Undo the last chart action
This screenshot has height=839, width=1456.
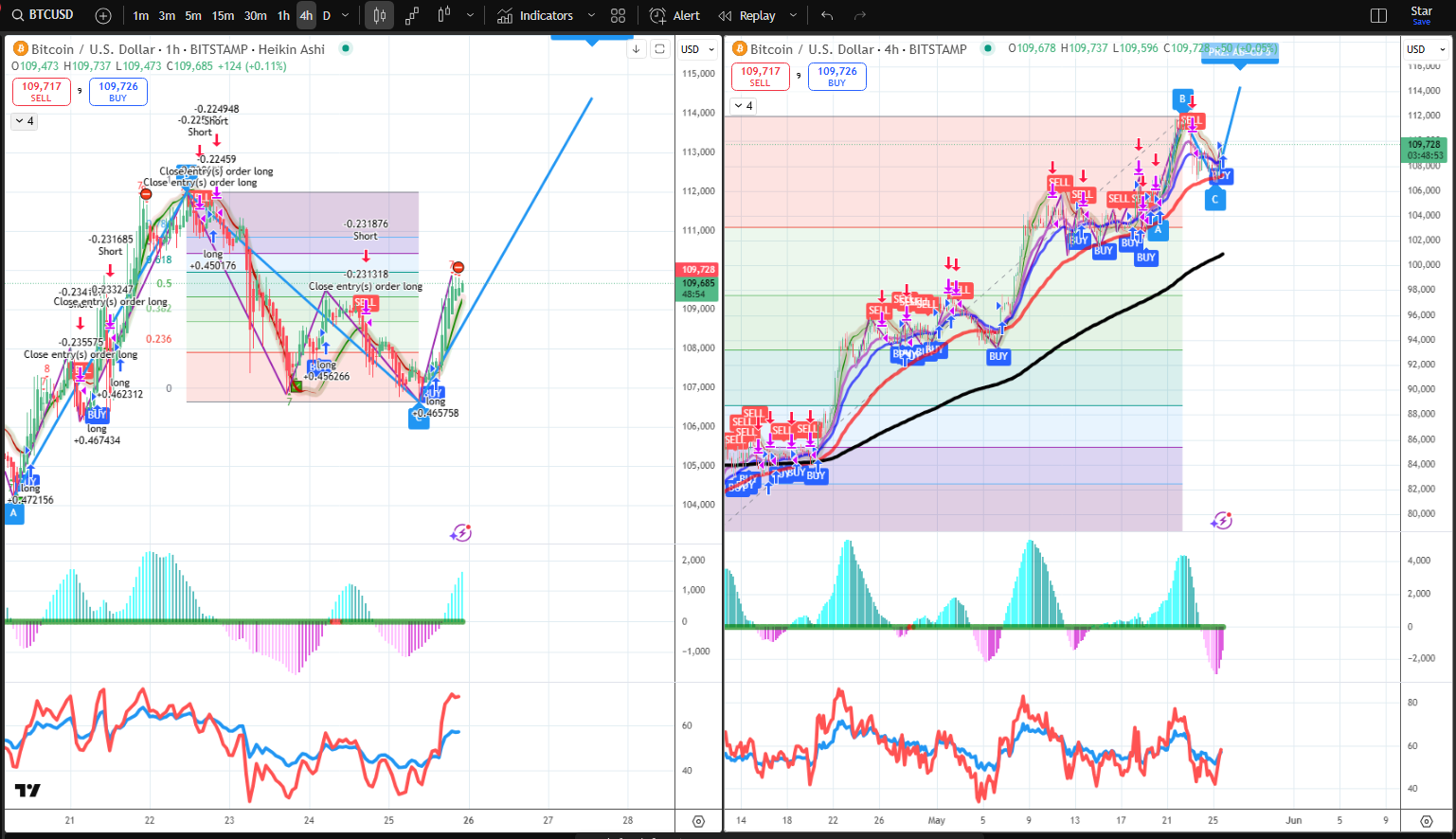827,16
